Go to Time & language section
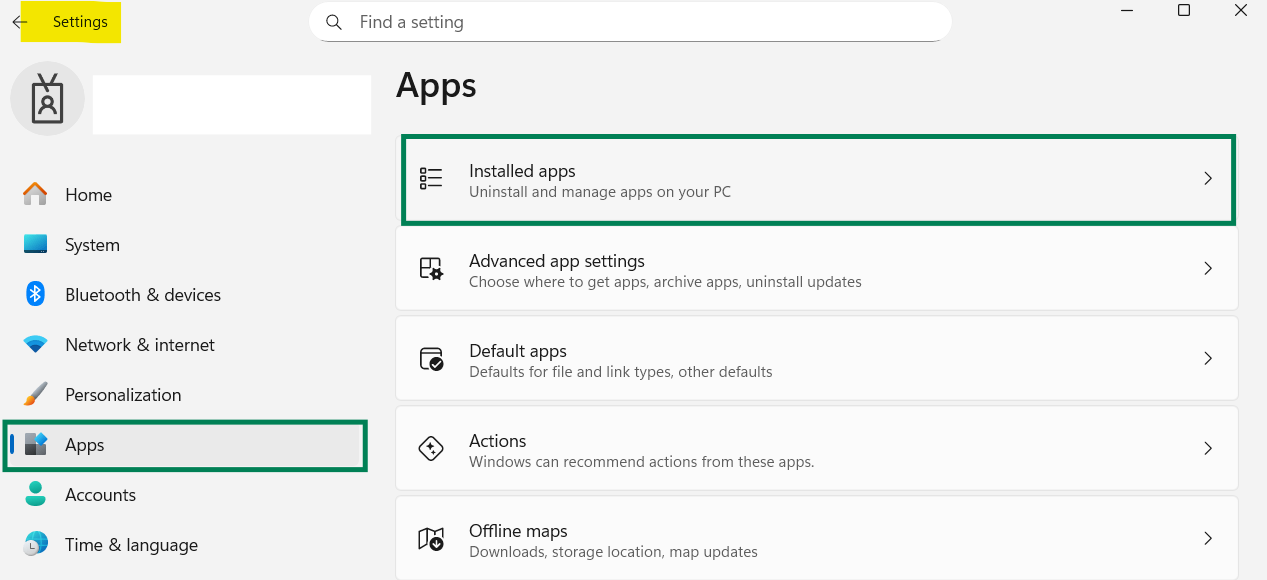The height and width of the screenshot is (580, 1267). (131, 545)
